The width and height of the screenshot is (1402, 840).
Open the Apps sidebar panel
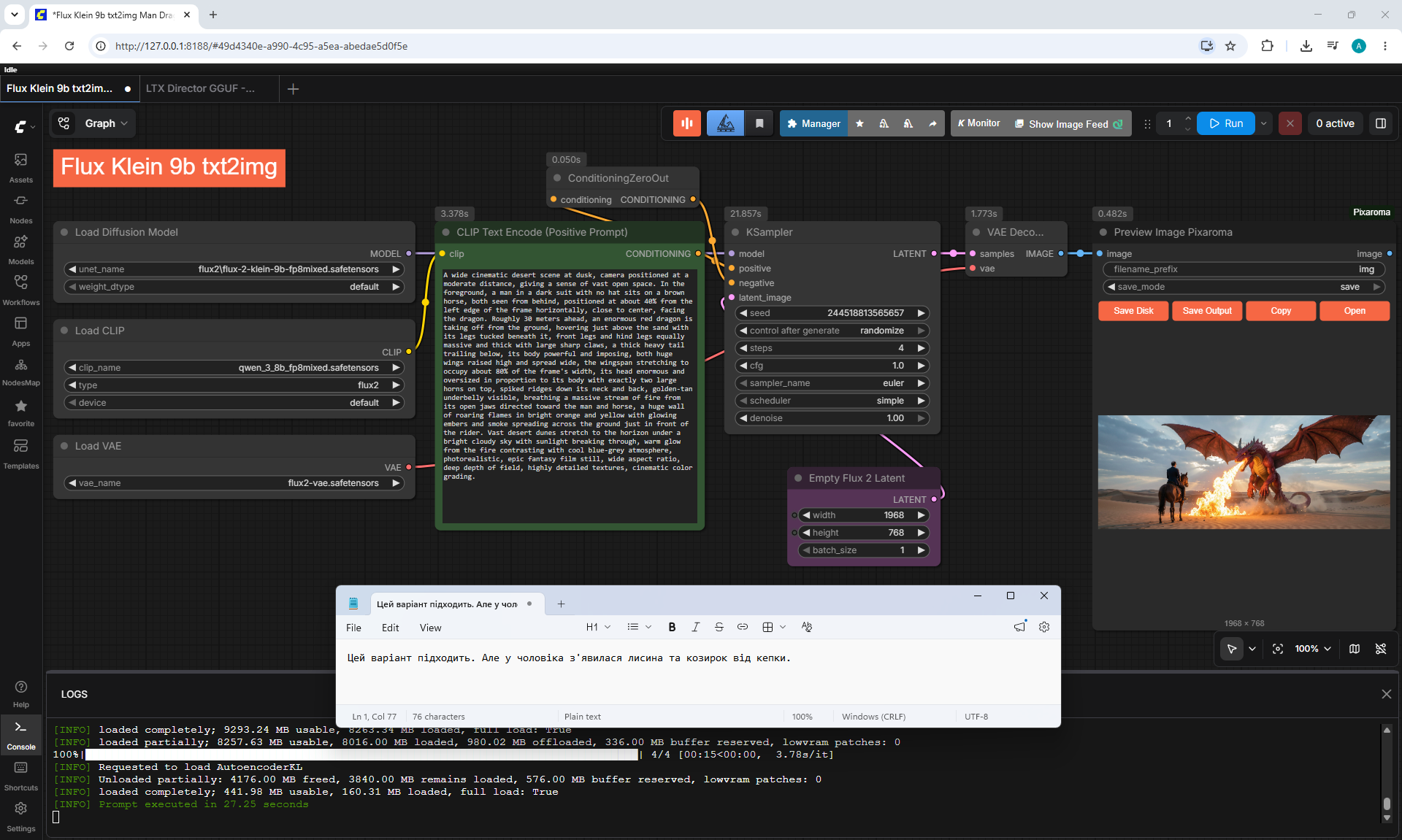click(21, 331)
